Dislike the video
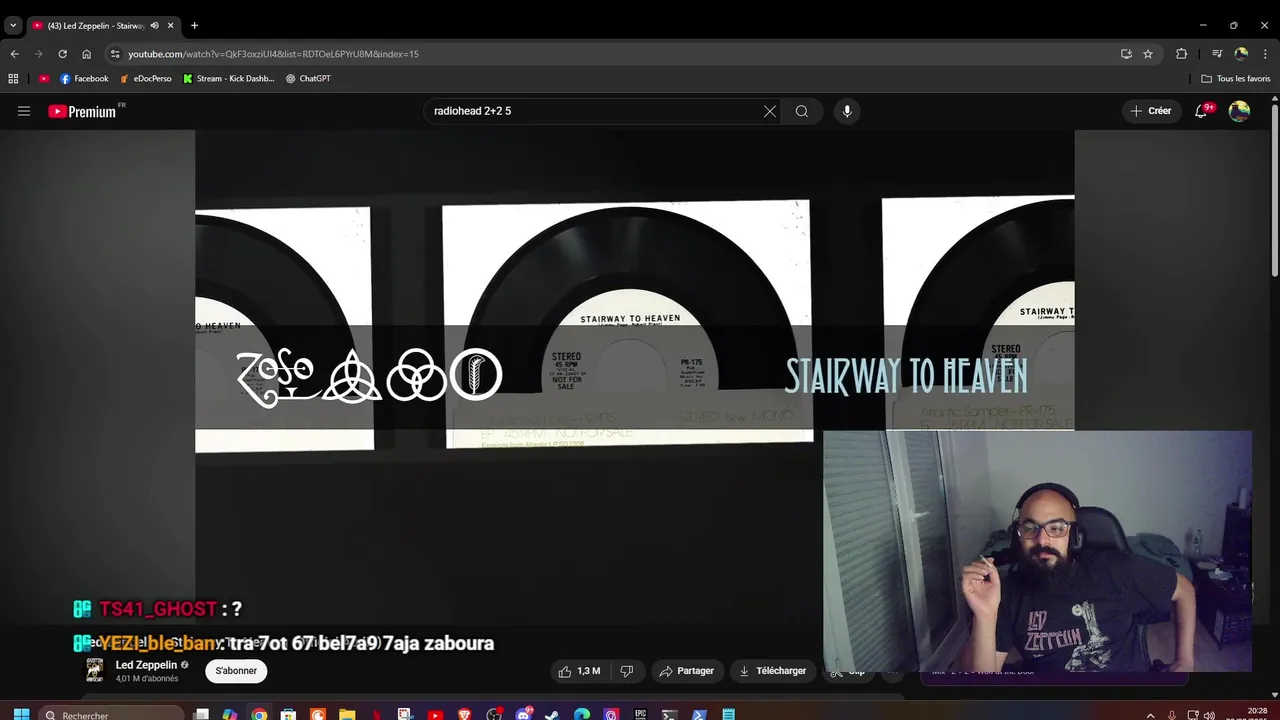This screenshot has width=1280, height=720. (x=627, y=671)
